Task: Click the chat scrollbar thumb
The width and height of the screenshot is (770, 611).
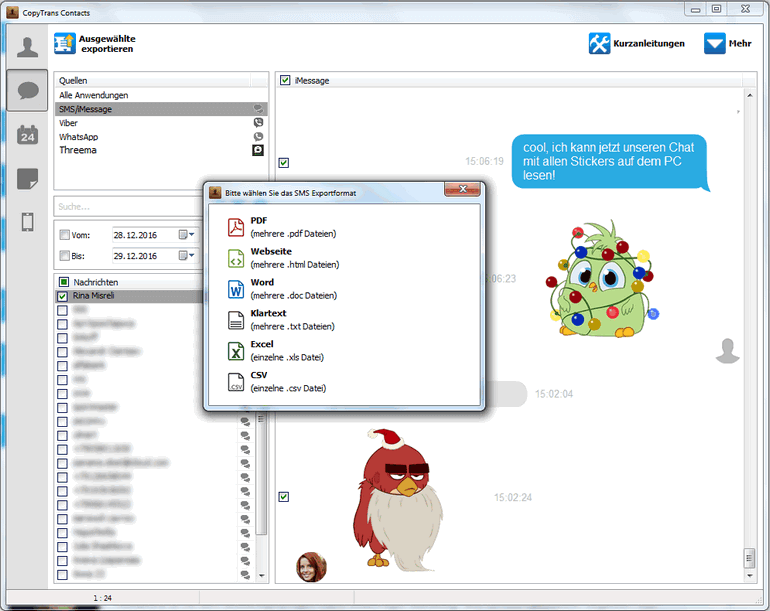Action: [749, 558]
